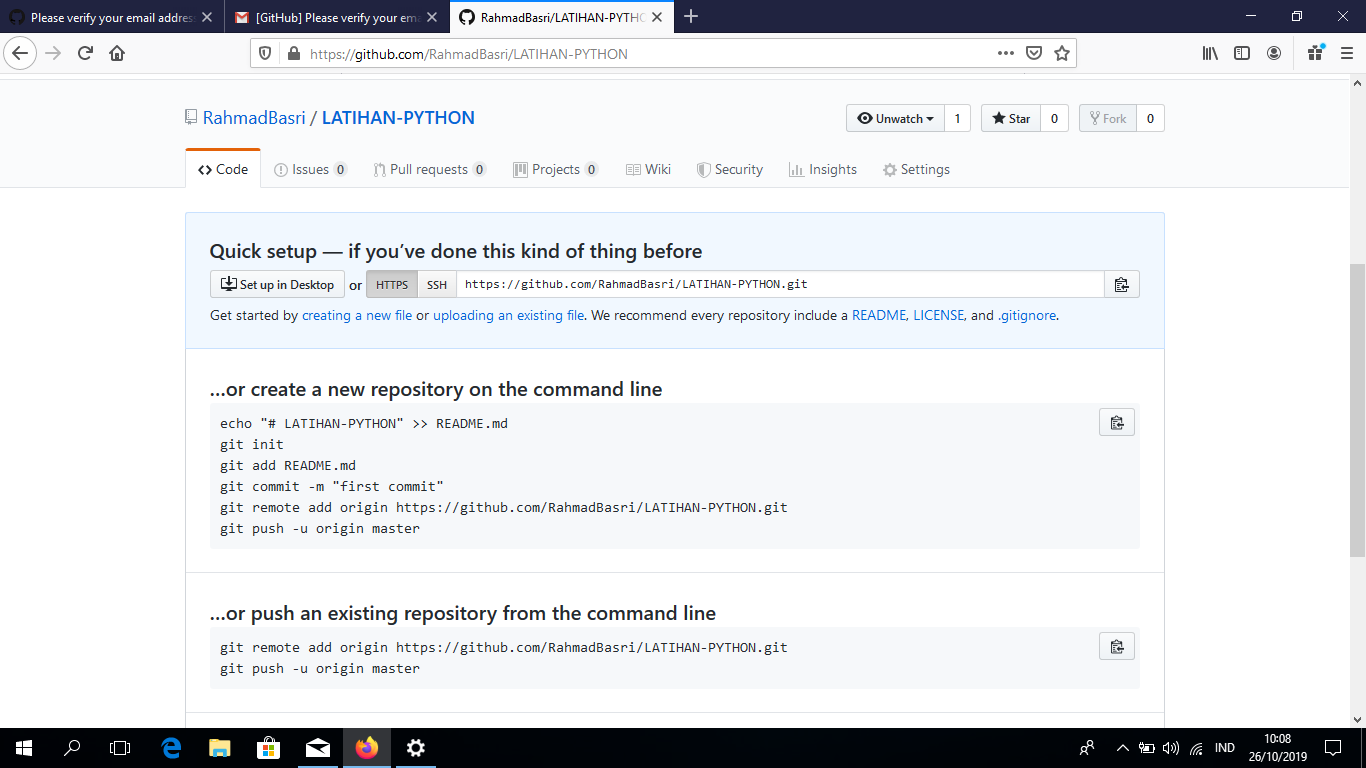Open the Unwatch dropdown menu
The image size is (1366, 768).
pyautogui.click(x=894, y=118)
